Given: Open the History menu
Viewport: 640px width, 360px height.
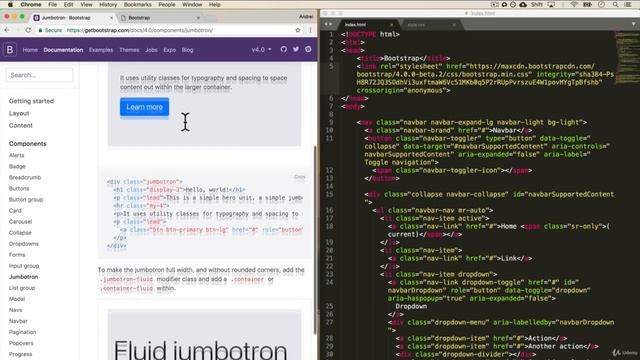Looking at the screenshot, I should click(x=108, y=4).
